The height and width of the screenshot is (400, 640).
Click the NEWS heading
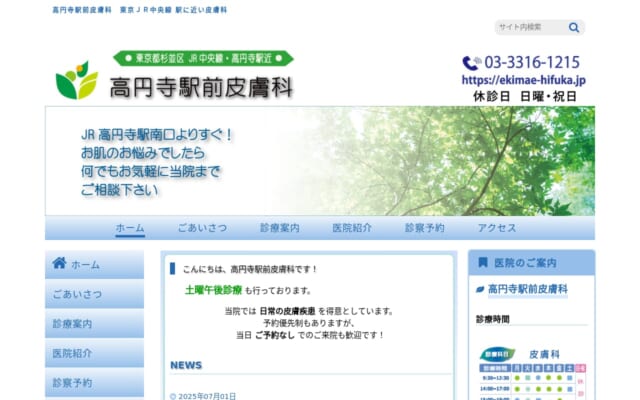pyautogui.click(x=186, y=365)
